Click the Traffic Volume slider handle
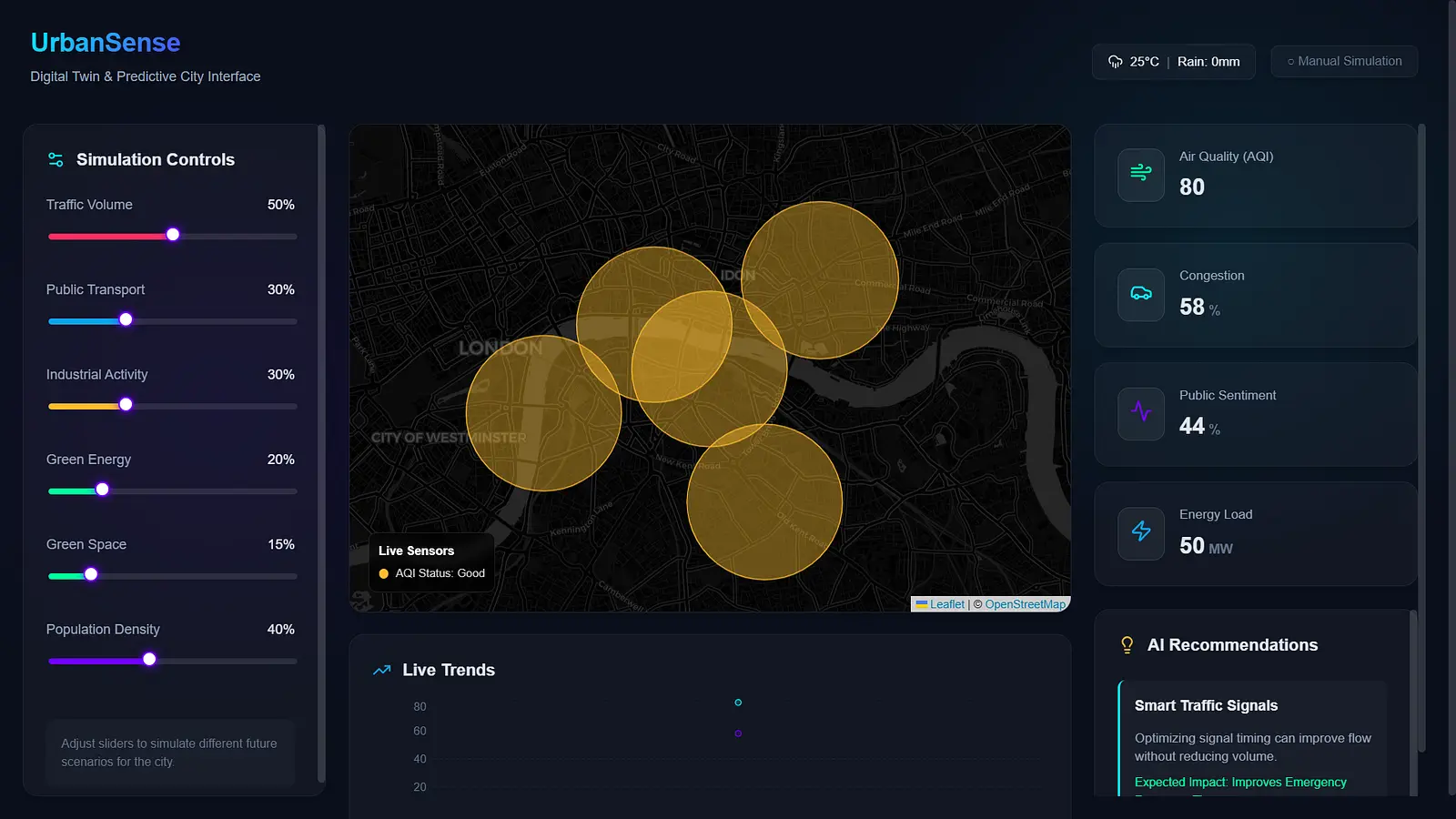This screenshot has width=1456, height=819. click(173, 235)
